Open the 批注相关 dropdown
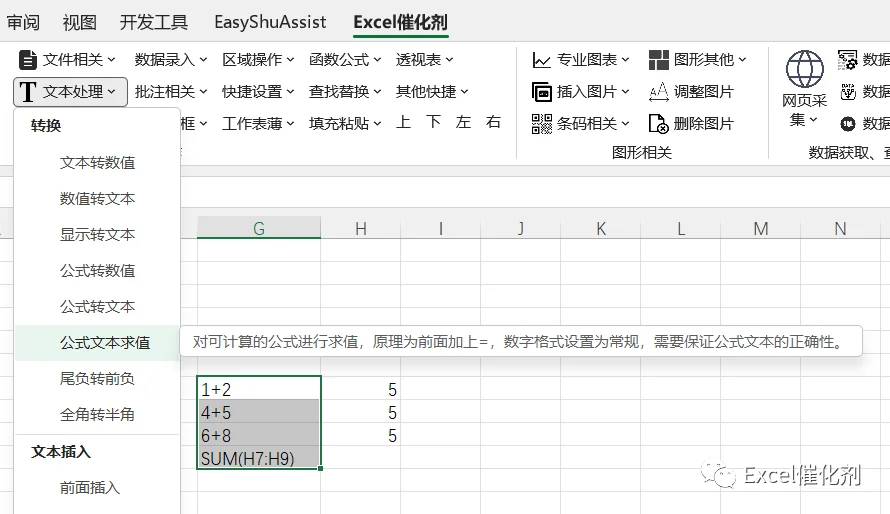890x514 pixels. coord(170,91)
